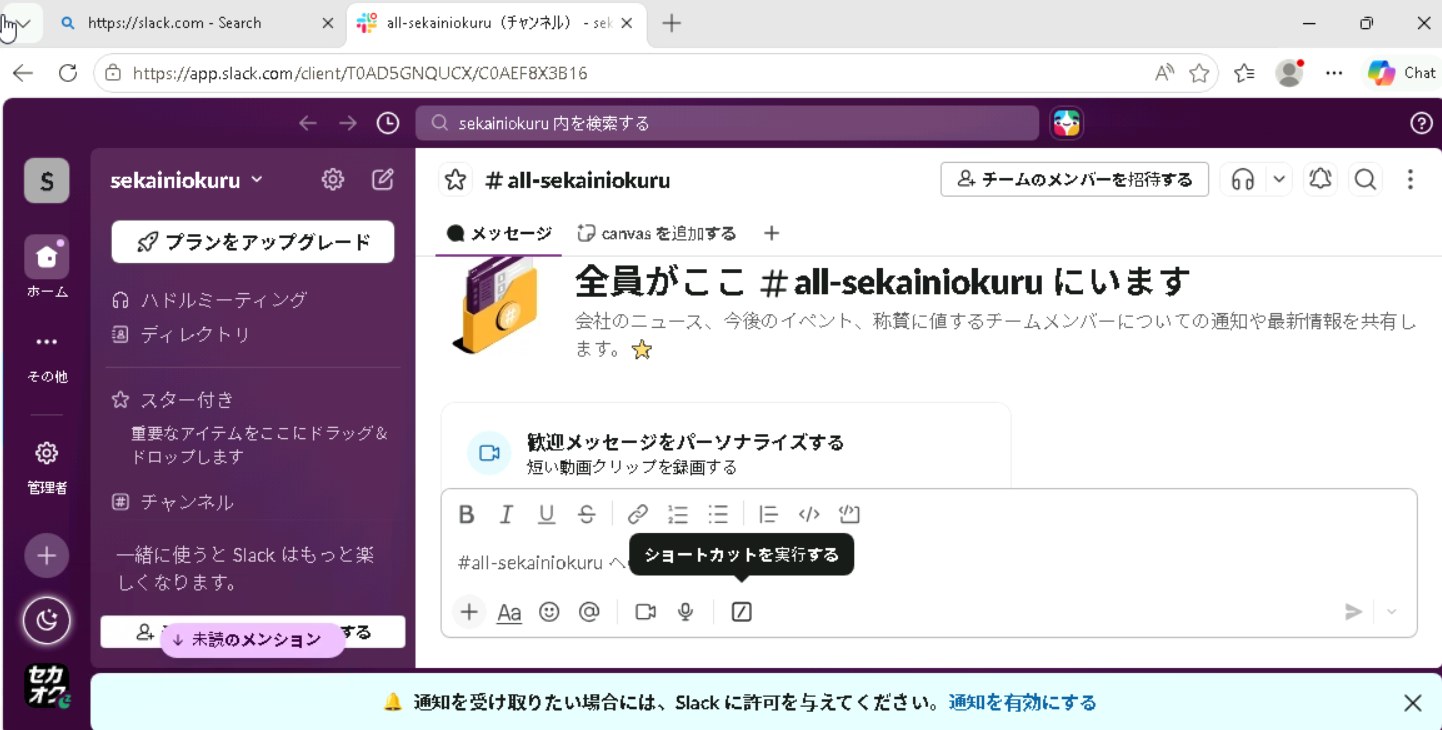Start a bulleted list in composer
Viewport: 1442px width, 730px height.
click(718, 514)
